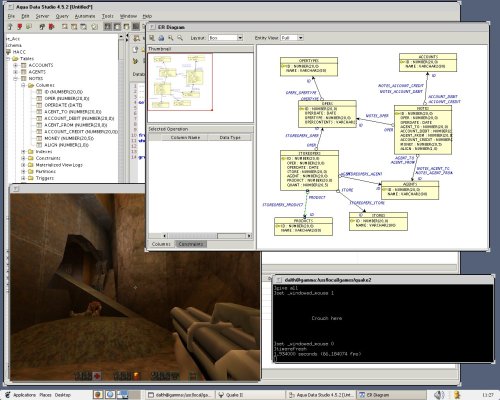Image resolution: width=500 pixels, height=400 pixels.
Task: Click the zoom out magnifier in ER Diagram
Action: 180,38
